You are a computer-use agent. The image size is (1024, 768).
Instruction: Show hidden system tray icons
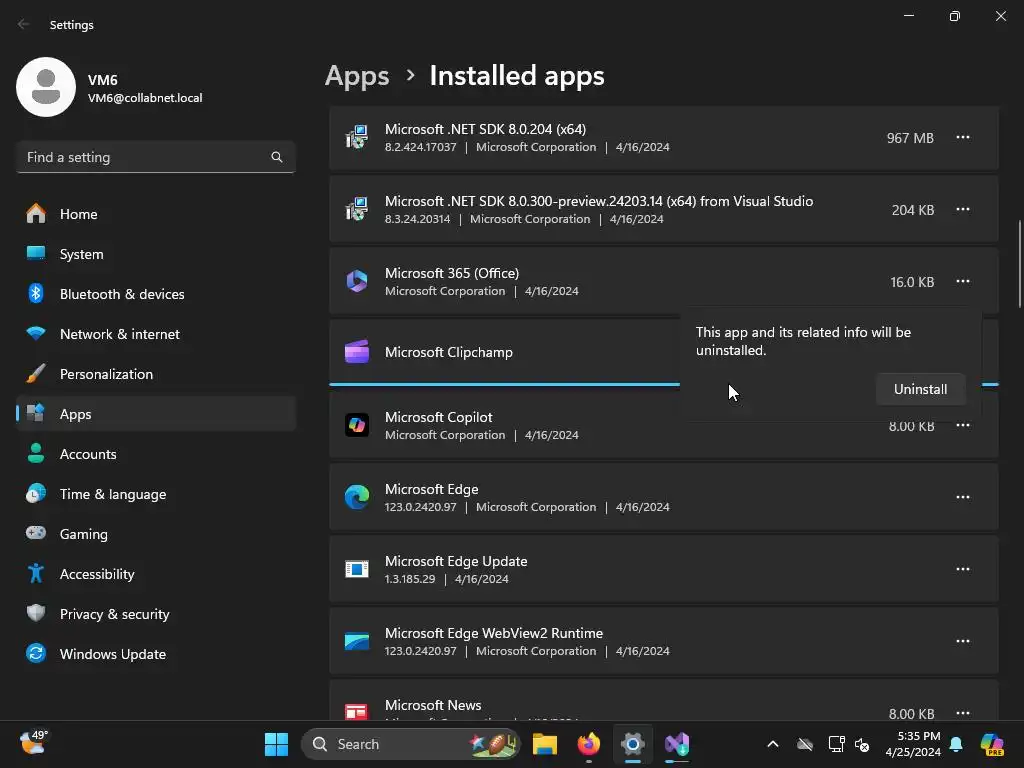click(x=773, y=744)
